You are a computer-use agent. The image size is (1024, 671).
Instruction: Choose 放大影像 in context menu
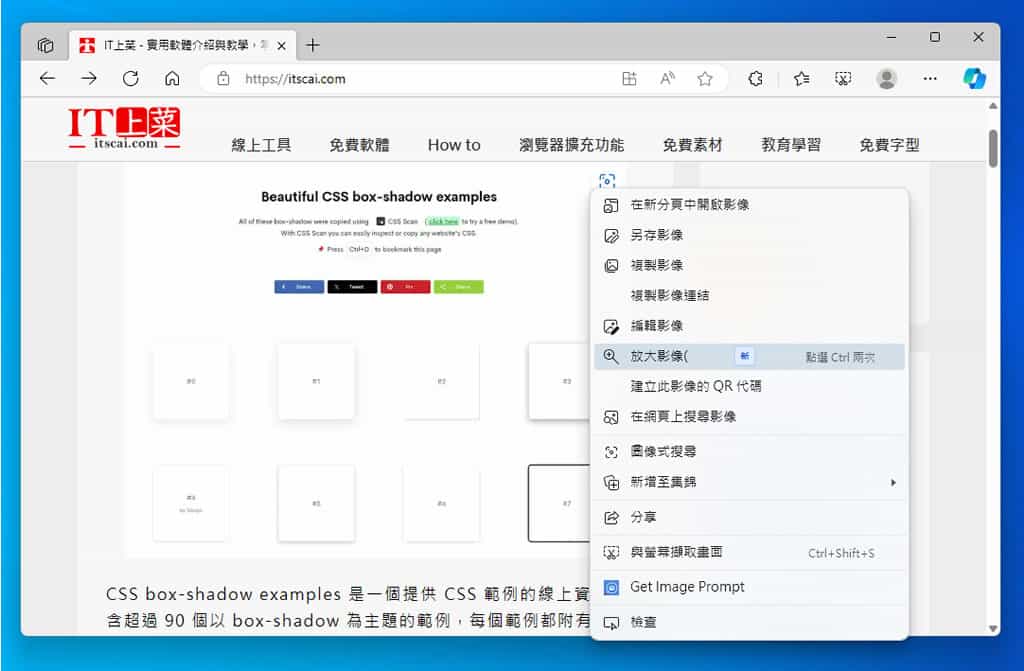pyautogui.click(x=659, y=356)
